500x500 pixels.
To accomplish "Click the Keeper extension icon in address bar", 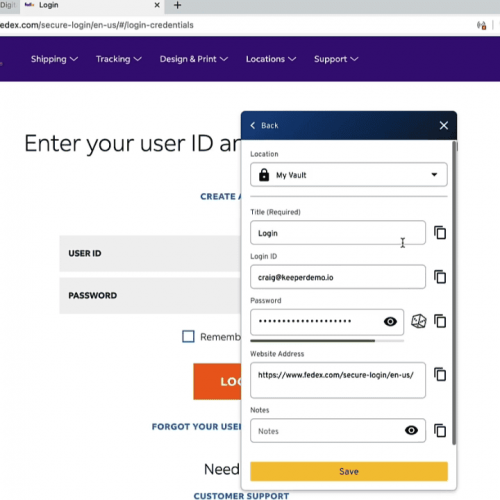I will tap(482, 25).
